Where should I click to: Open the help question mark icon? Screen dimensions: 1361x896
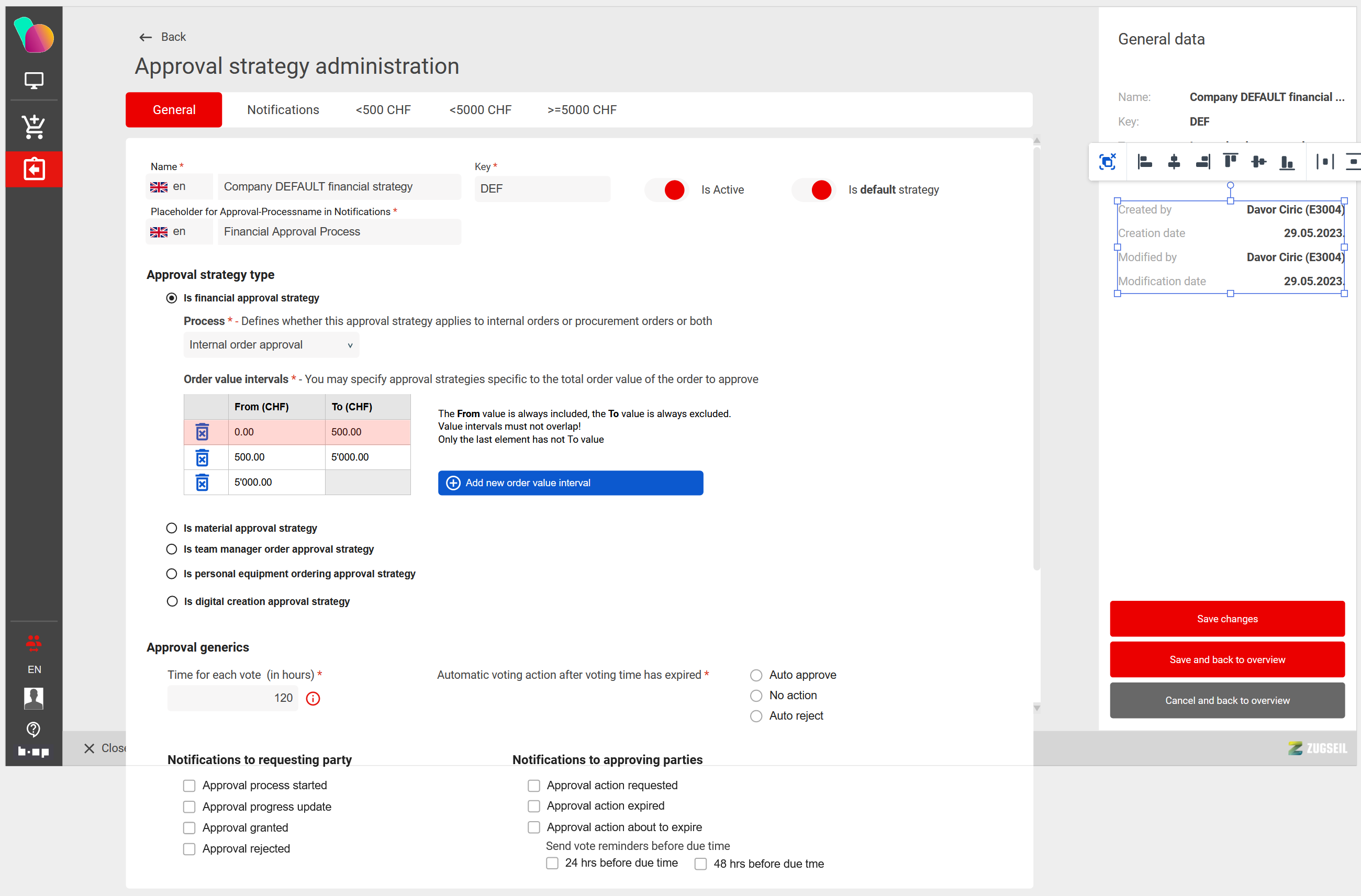(34, 729)
